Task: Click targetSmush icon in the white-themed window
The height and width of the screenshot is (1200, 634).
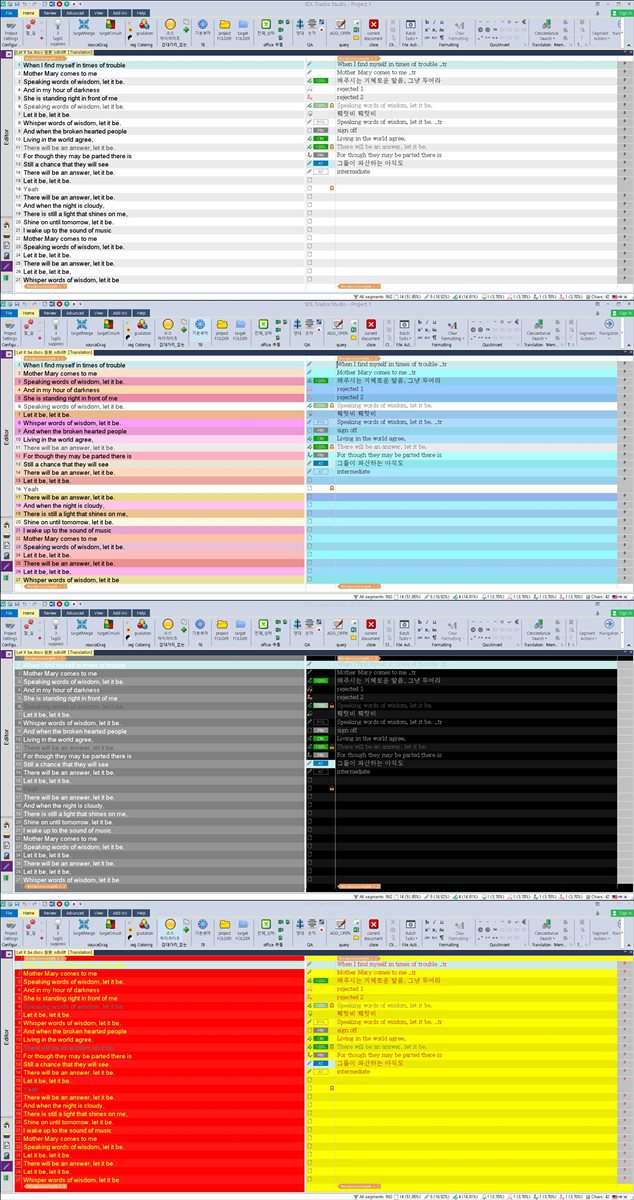Action: coord(109,27)
